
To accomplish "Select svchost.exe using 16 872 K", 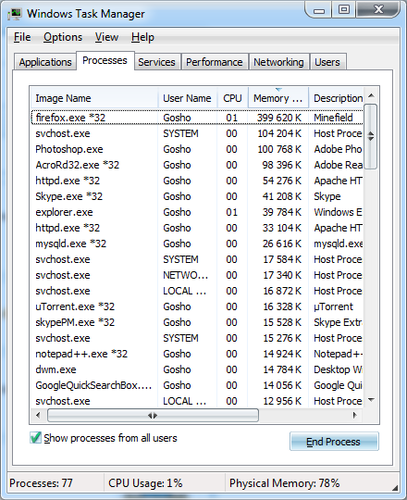I will [x=197, y=291].
